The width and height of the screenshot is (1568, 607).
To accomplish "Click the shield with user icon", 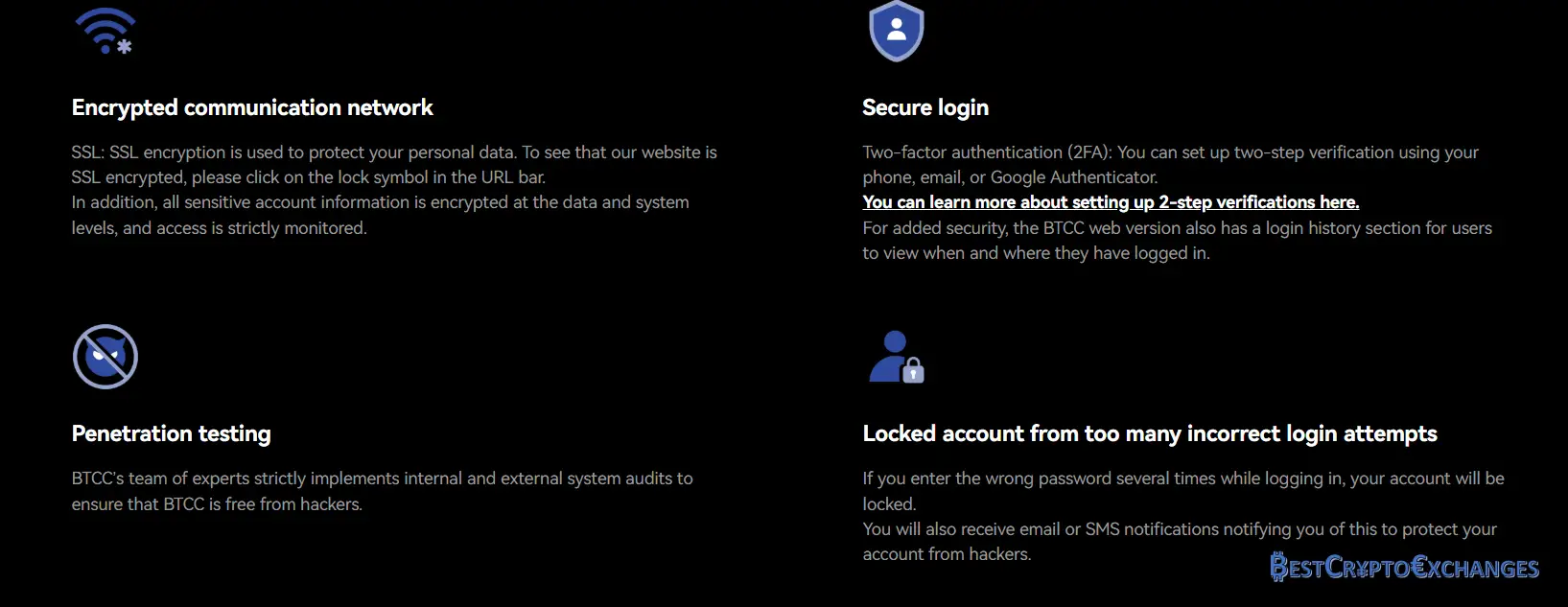I will [896, 31].
